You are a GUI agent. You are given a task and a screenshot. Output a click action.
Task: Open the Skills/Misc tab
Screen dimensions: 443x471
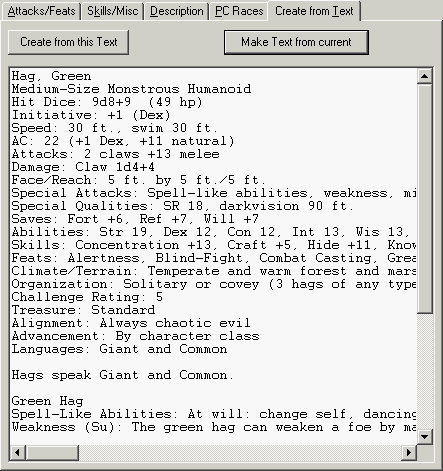[x=113, y=11]
